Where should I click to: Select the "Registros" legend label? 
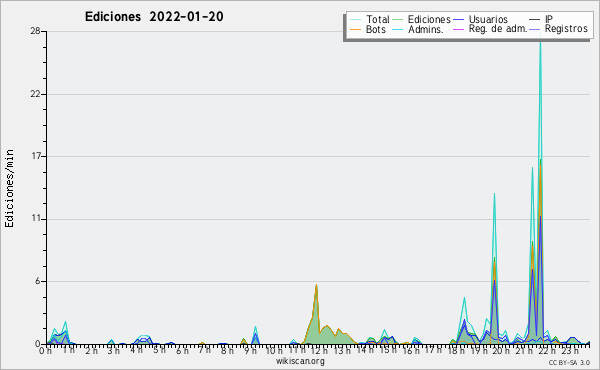[x=566, y=29]
